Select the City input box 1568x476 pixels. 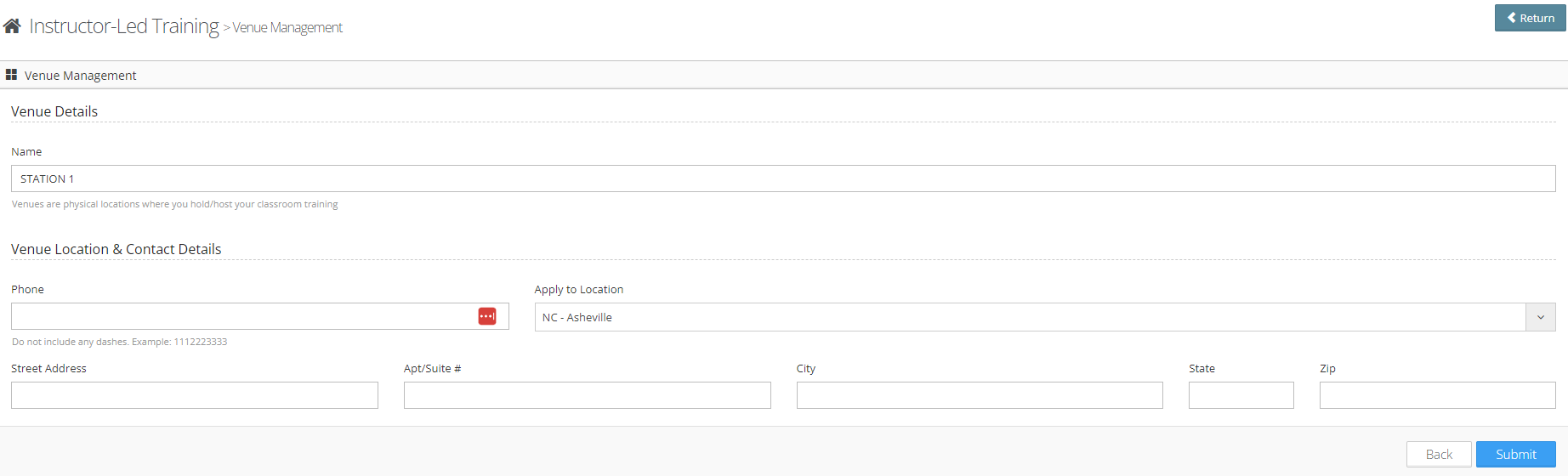pos(980,395)
